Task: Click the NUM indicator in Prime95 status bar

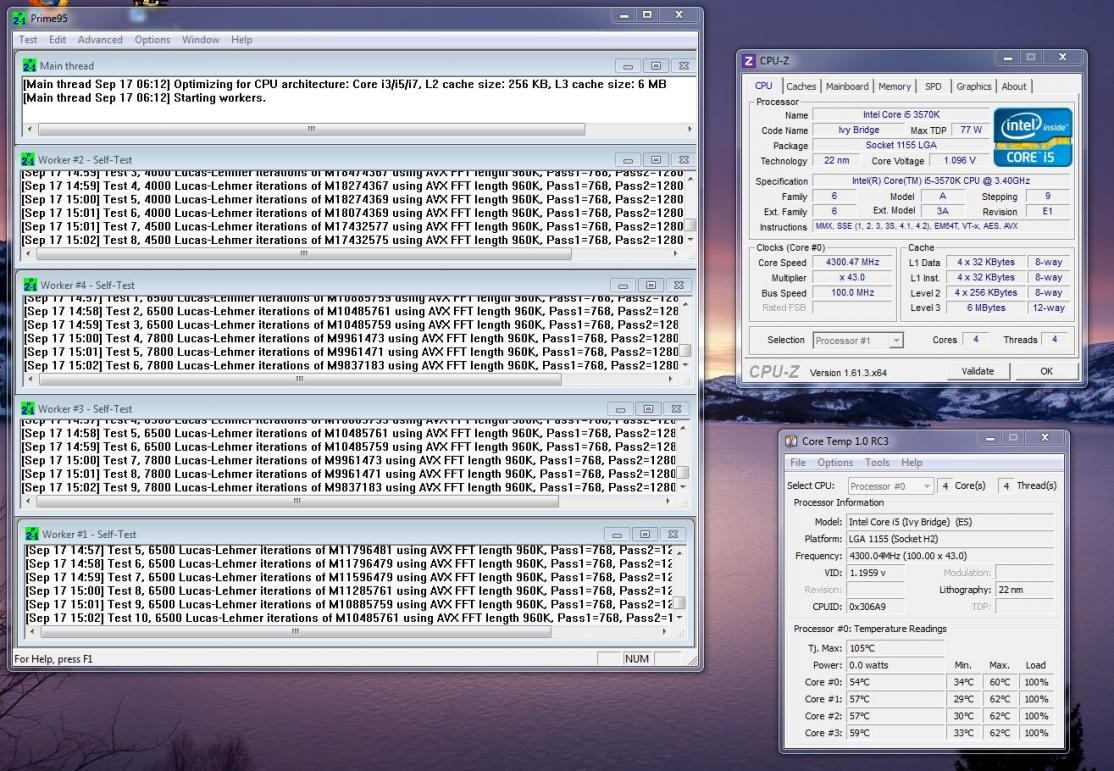Action: 637,659
